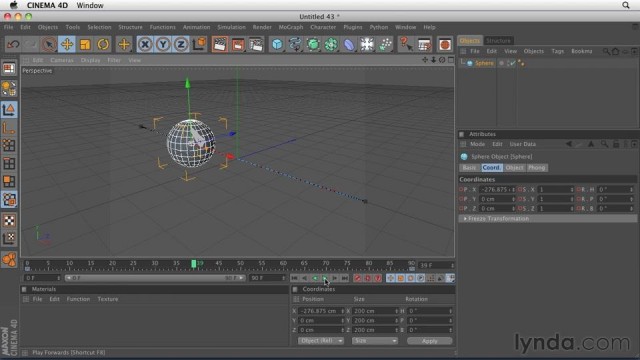Open the Size mode dropdown
640x360 pixels.
[x=375, y=340]
